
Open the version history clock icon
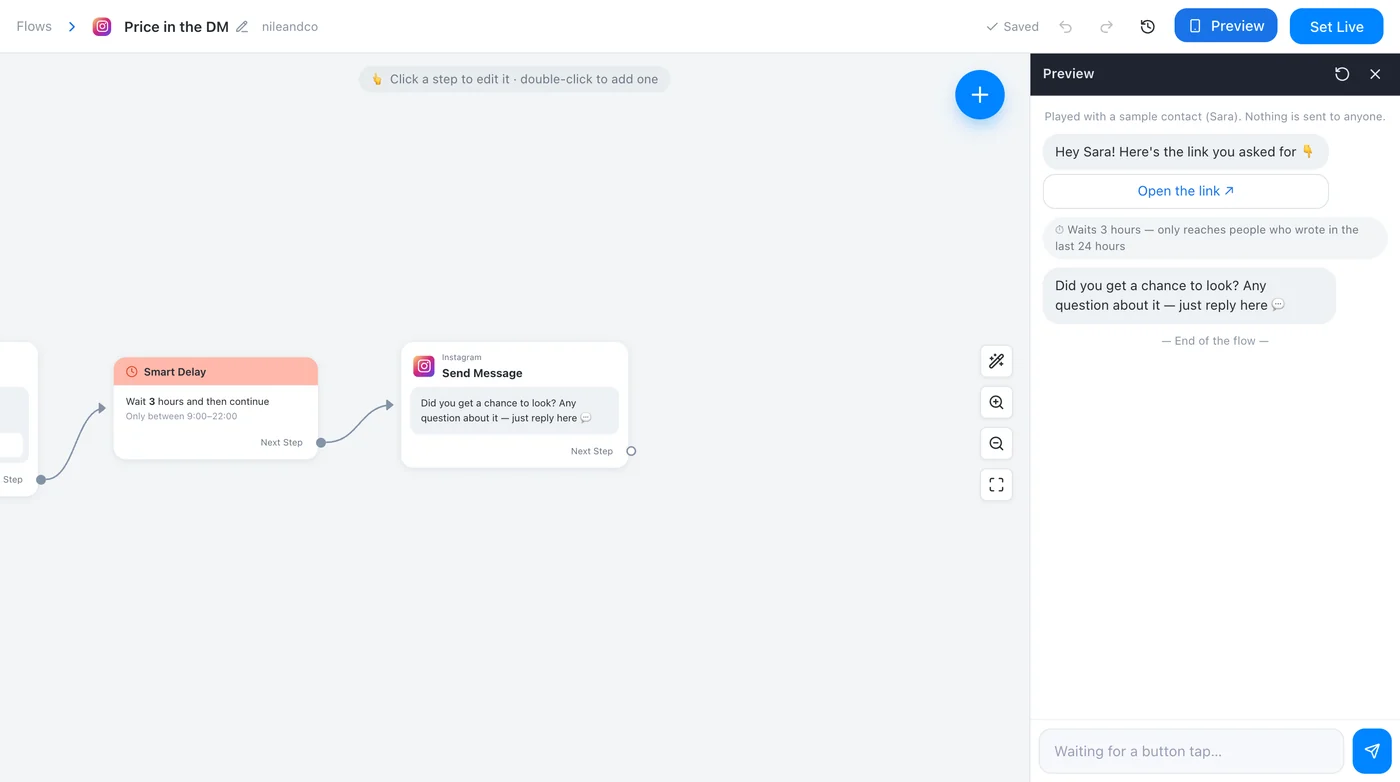point(1148,27)
